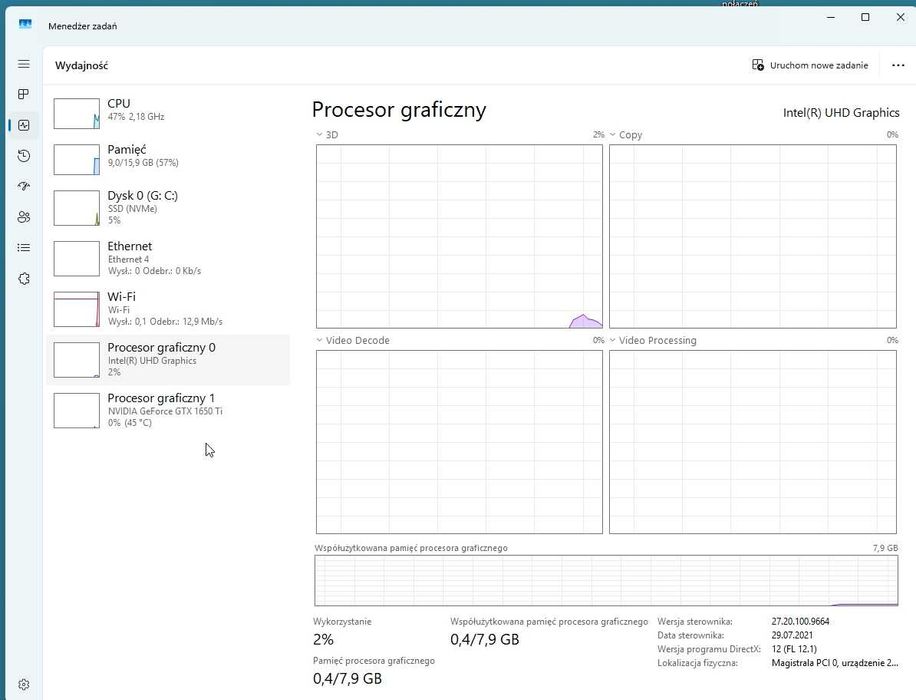Select the CPU performance entry
Image resolution: width=916 pixels, height=700 pixels.
point(168,112)
